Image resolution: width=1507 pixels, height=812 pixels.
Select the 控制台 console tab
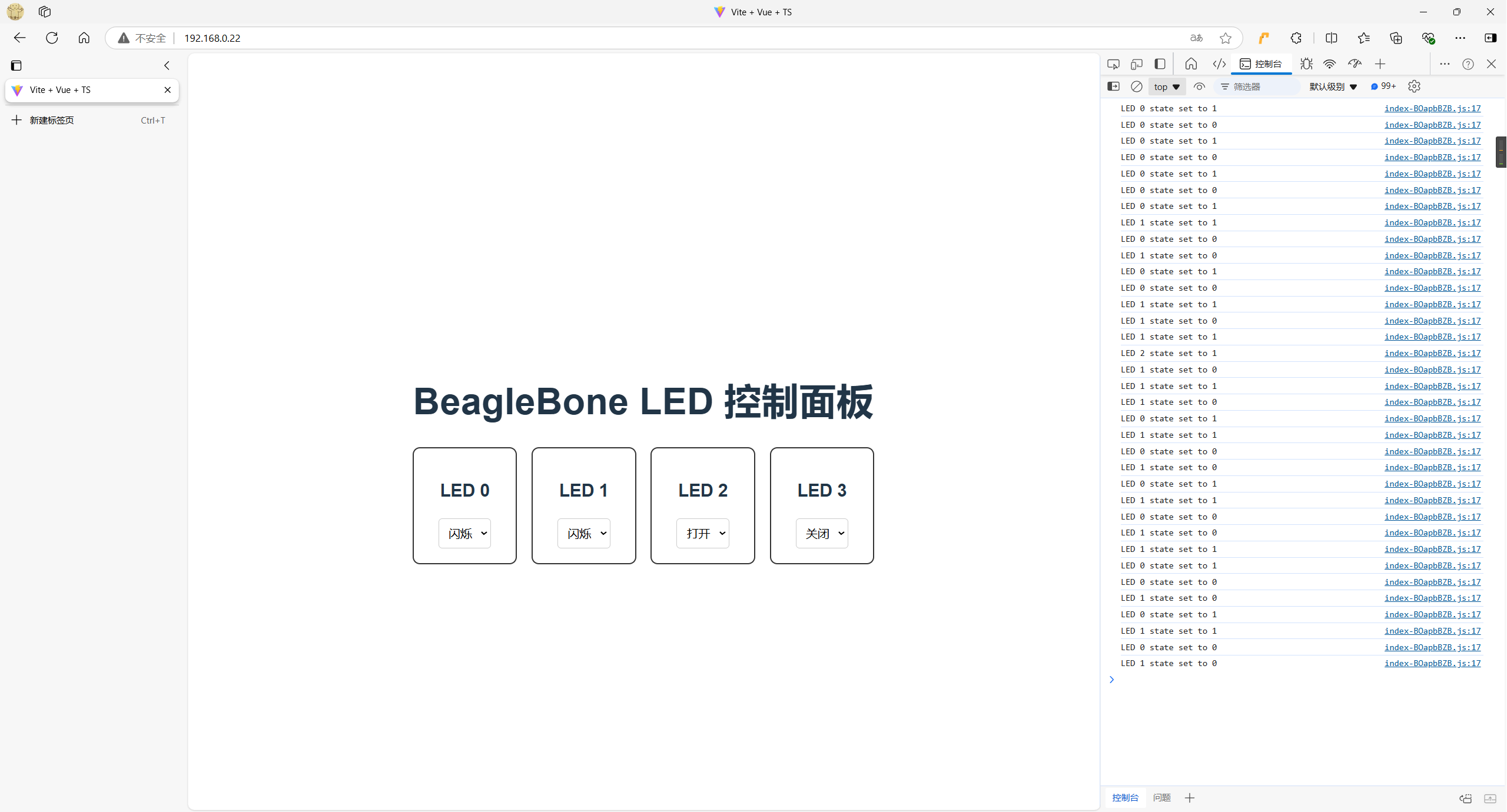1261,64
